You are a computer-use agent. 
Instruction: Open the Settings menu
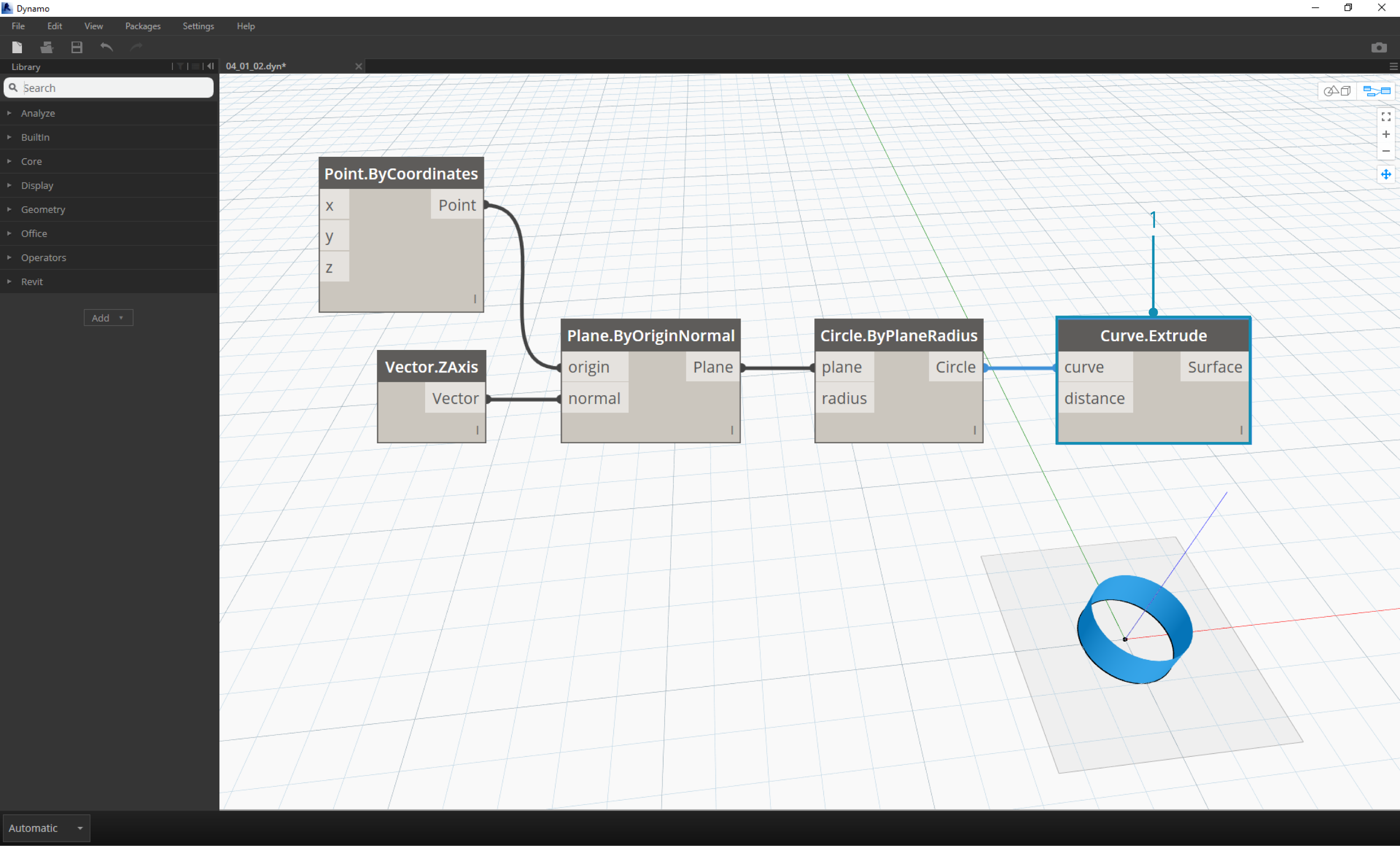click(x=198, y=26)
